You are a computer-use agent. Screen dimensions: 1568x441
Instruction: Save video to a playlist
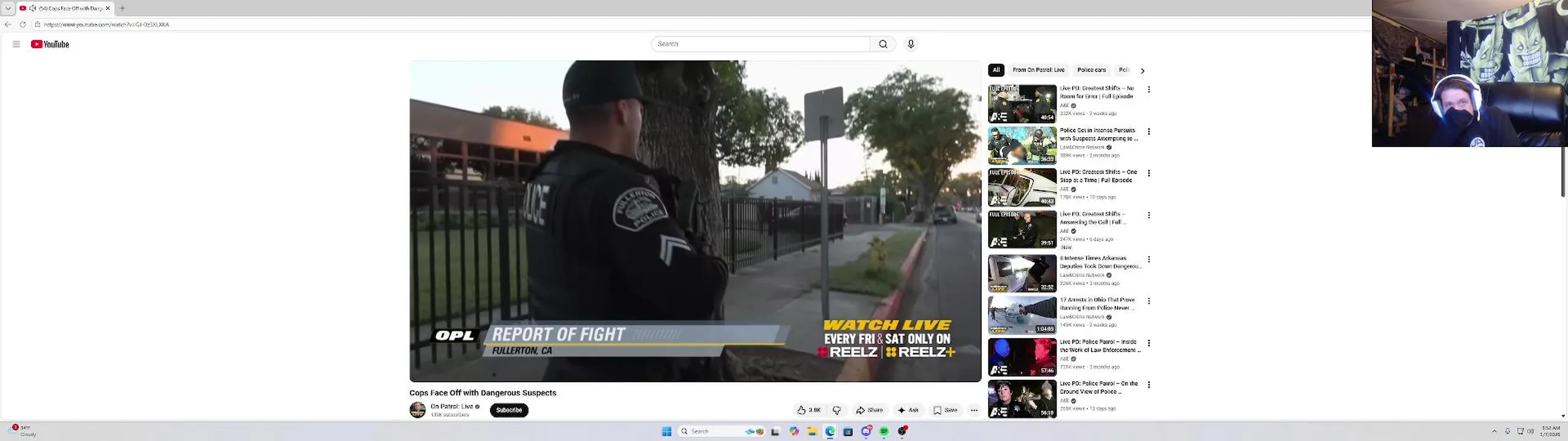point(945,410)
